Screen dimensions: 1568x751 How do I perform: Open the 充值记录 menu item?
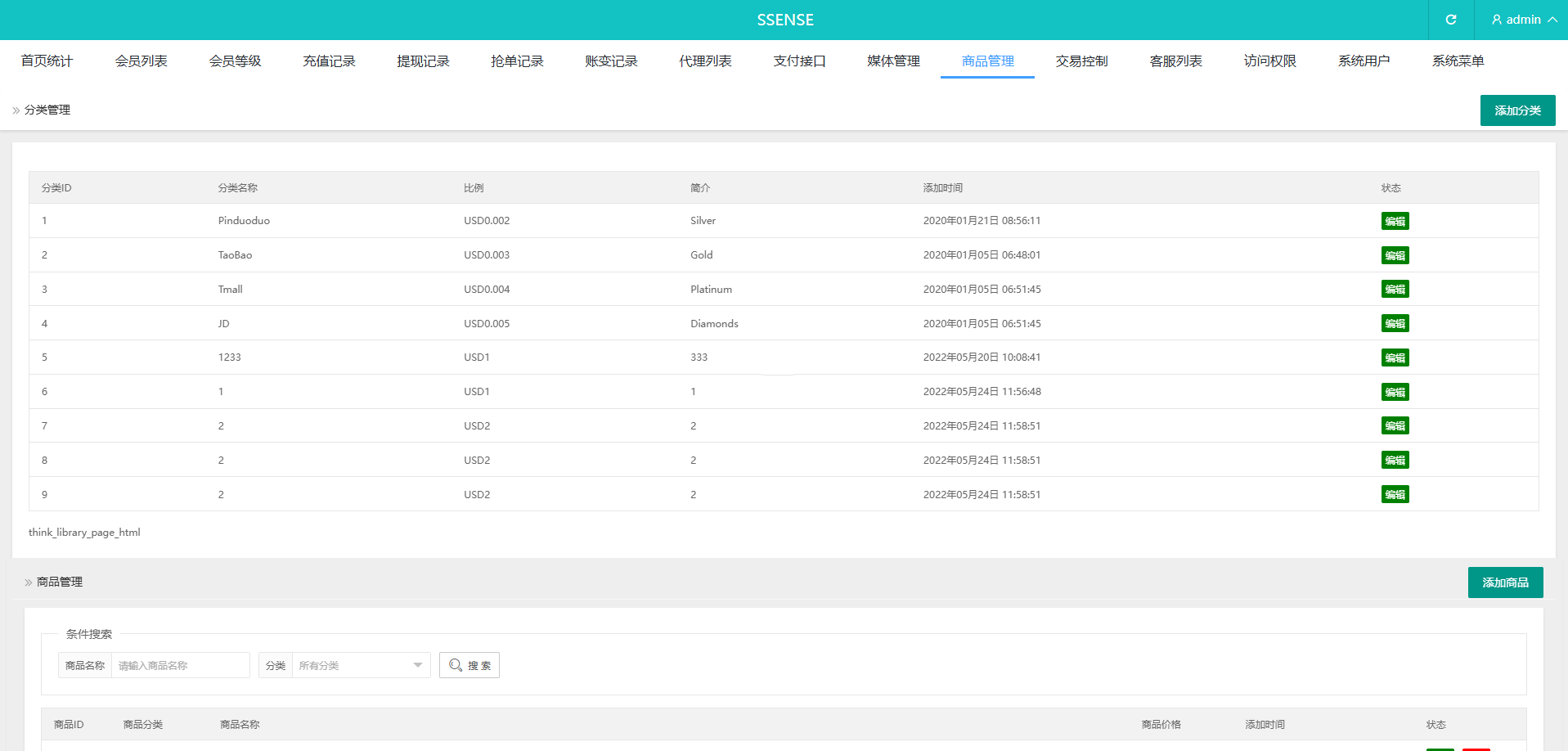click(x=329, y=61)
